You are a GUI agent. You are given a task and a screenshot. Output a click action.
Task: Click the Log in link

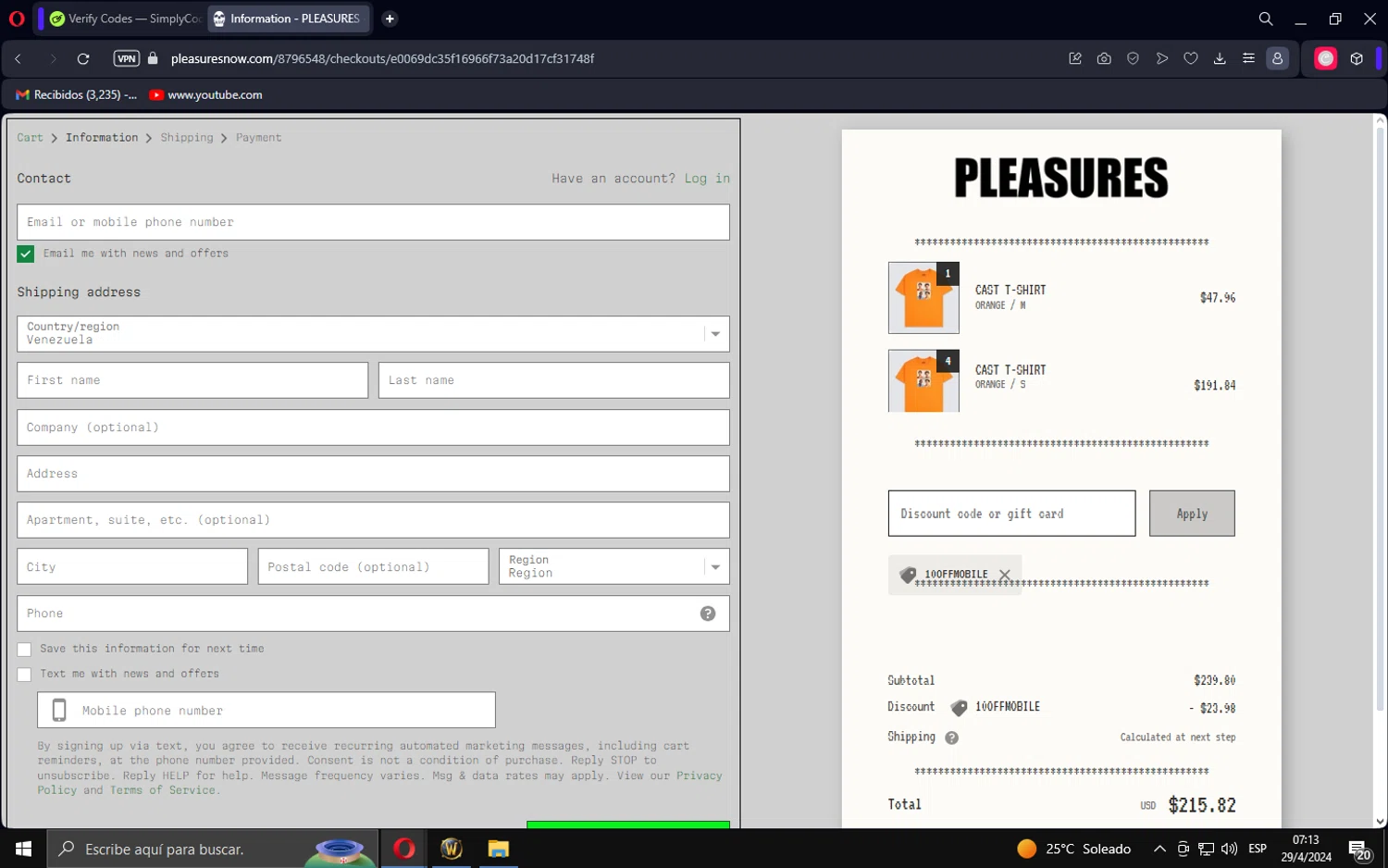coord(707,179)
